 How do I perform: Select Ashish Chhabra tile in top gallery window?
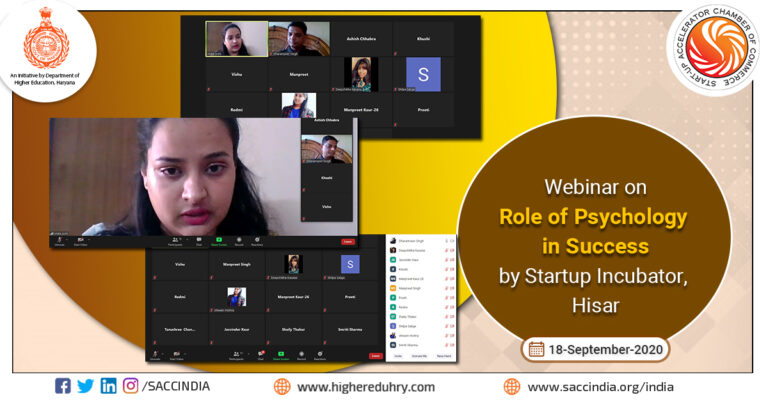tap(361, 39)
